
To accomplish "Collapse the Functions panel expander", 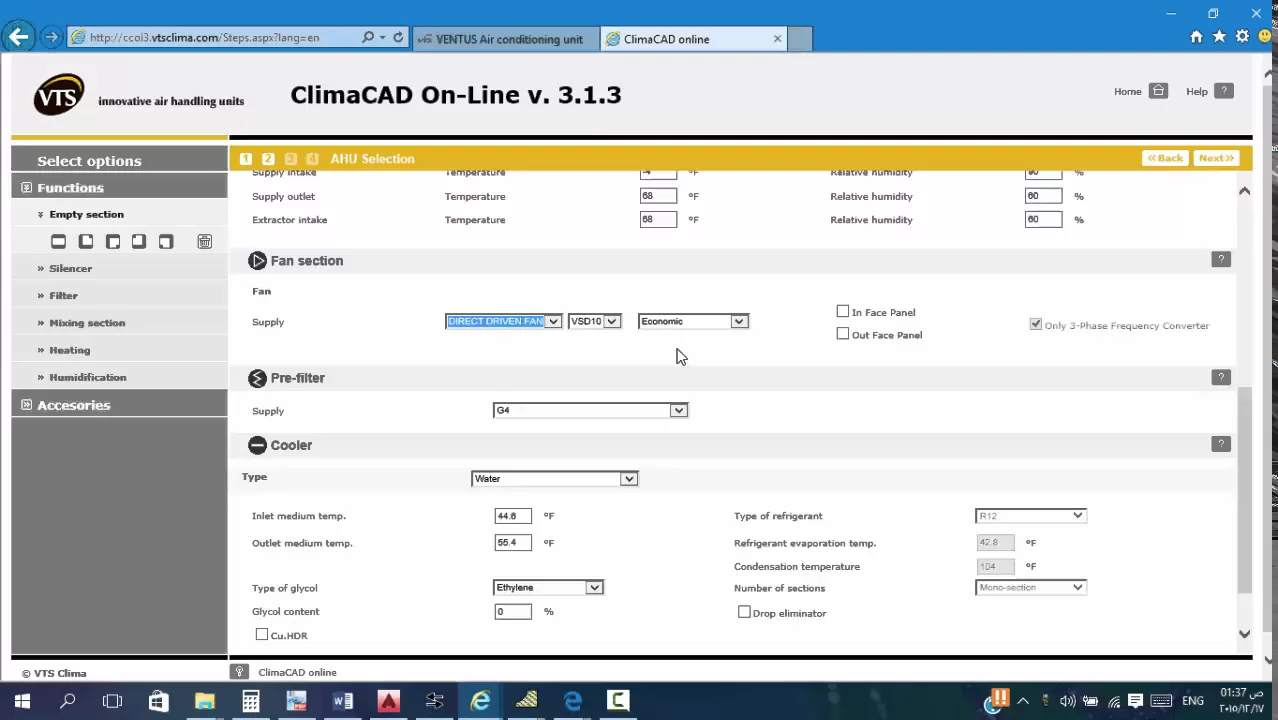I will coord(27,188).
